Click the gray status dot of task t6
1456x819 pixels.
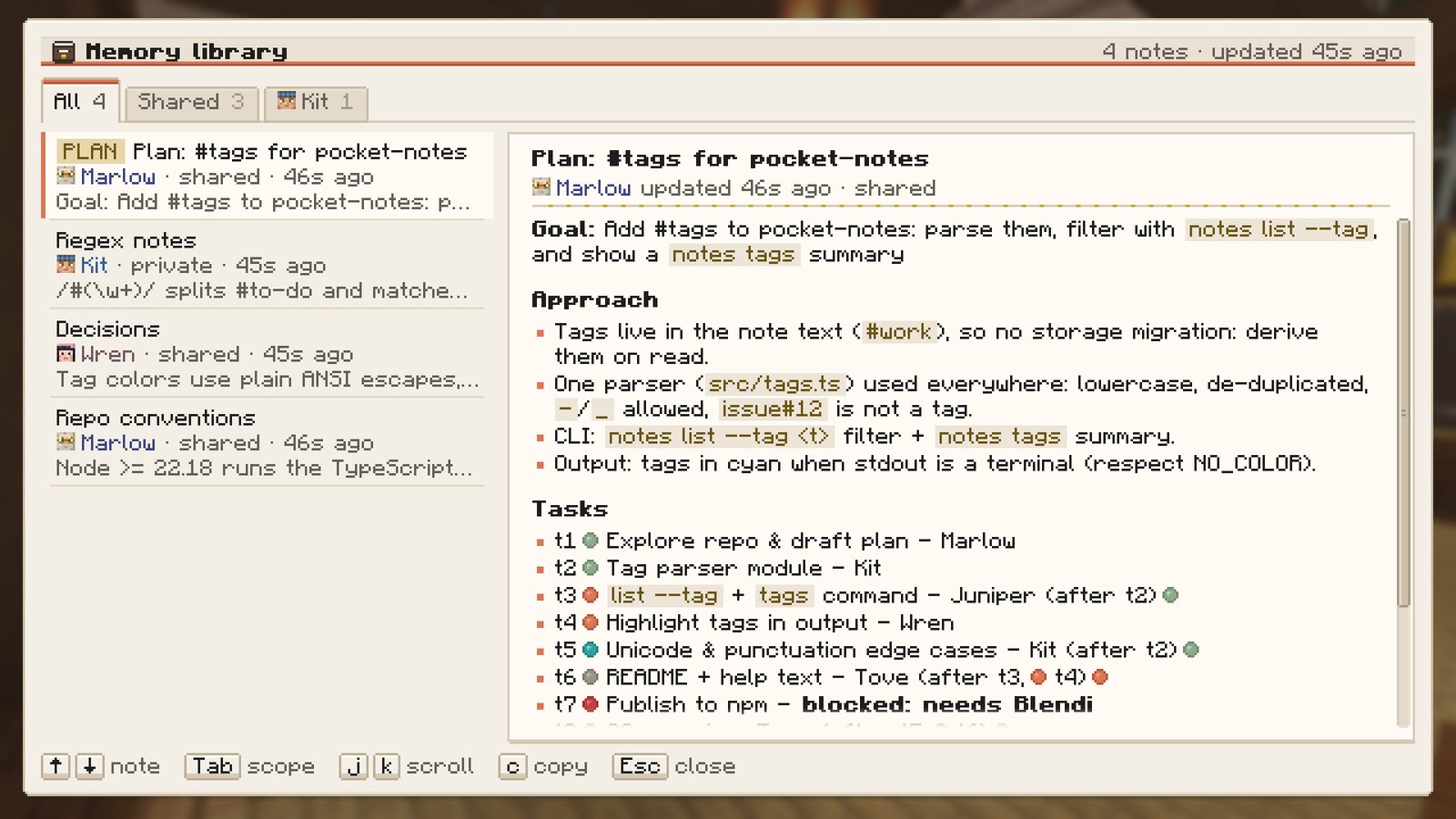pyautogui.click(x=591, y=677)
